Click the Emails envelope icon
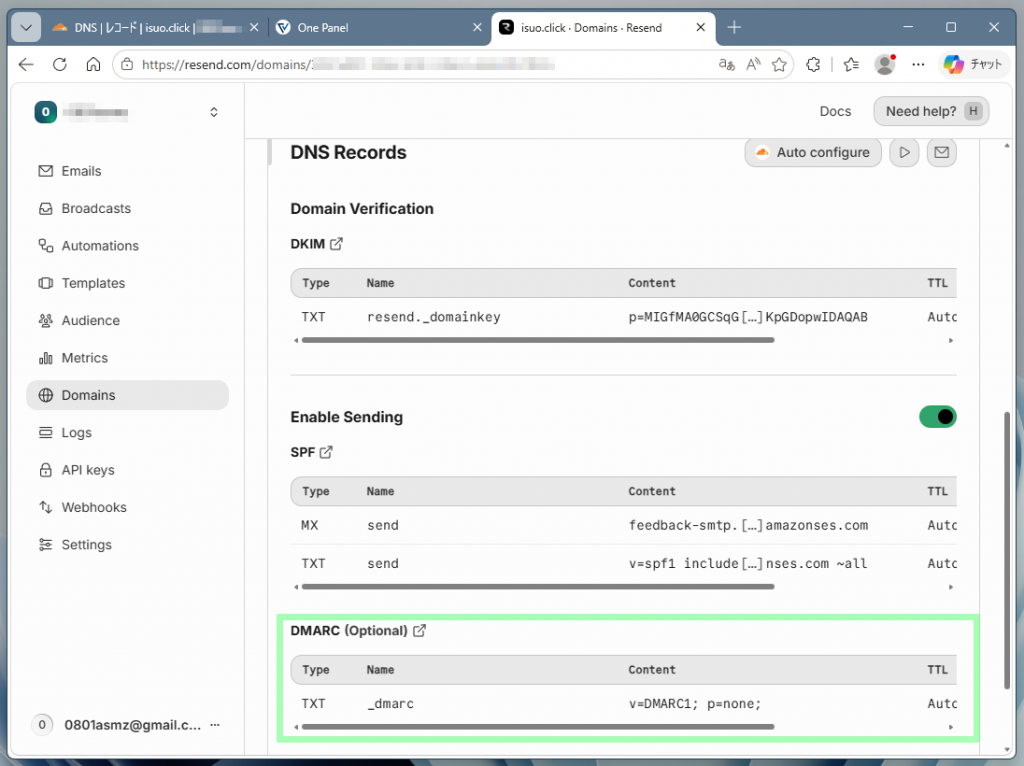This screenshot has width=1024, height=766. pyautogui.click(x=46, y=171)
